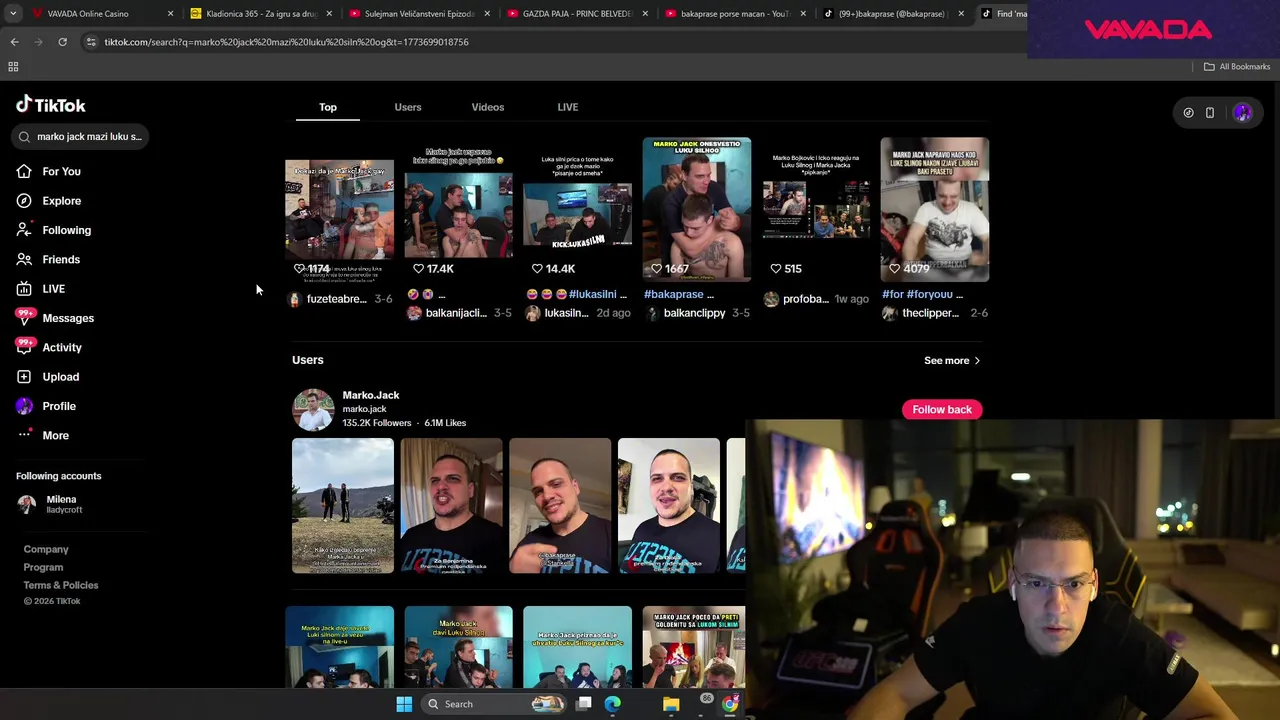Expand the Company footer section
This screenshot has height=720, width=1280.
click(x=46, y=549)
